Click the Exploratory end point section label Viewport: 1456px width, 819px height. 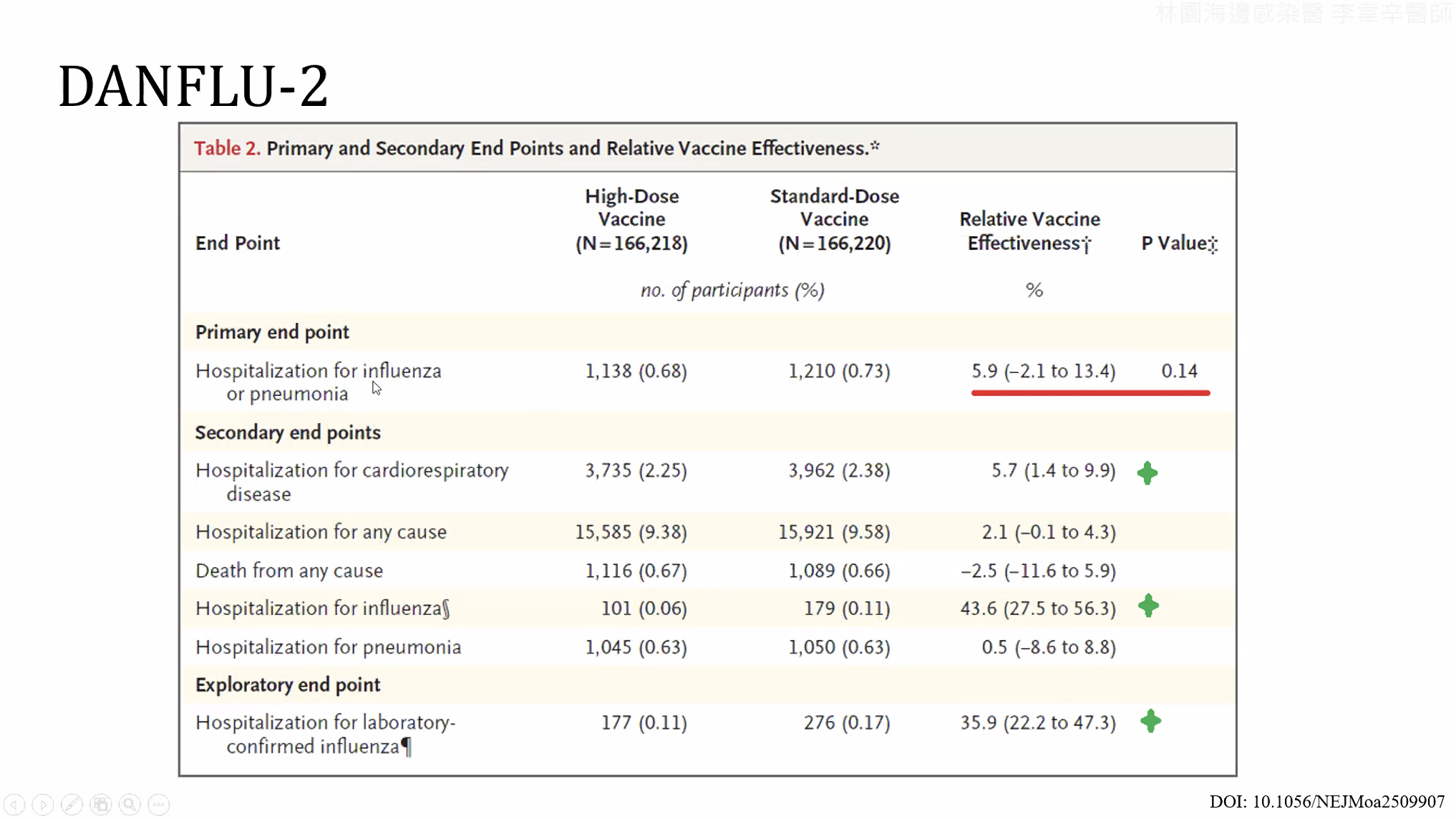[288, 685]
